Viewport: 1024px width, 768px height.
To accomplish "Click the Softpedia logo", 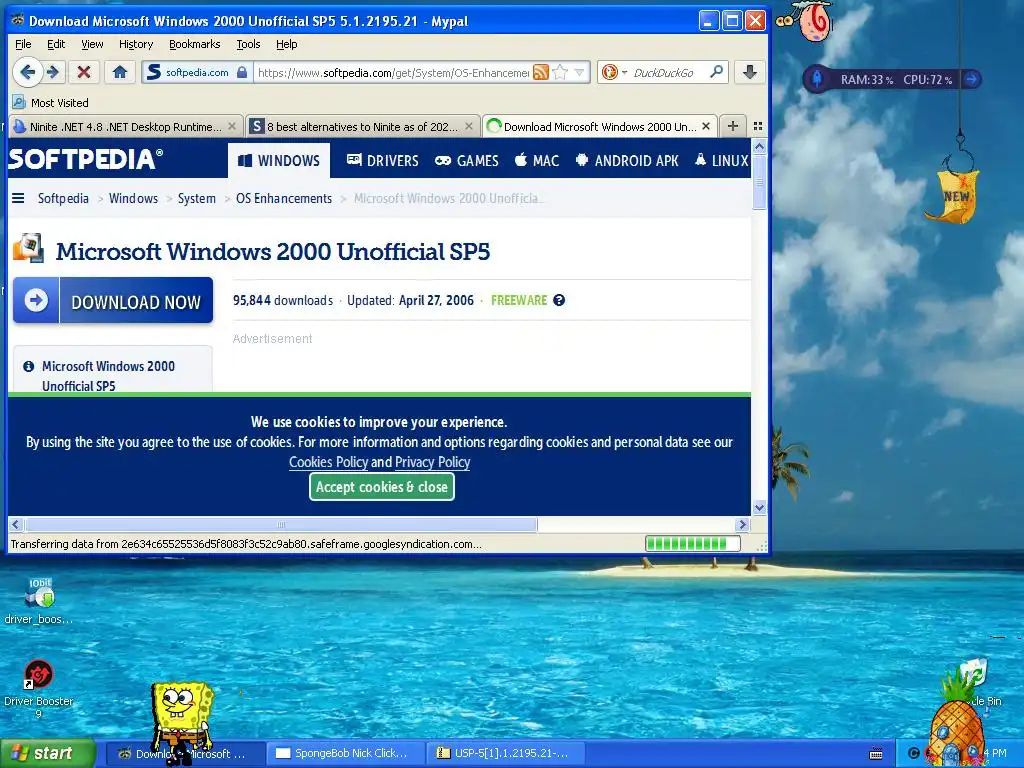I will pyautogui.click(x=86, y=159).
